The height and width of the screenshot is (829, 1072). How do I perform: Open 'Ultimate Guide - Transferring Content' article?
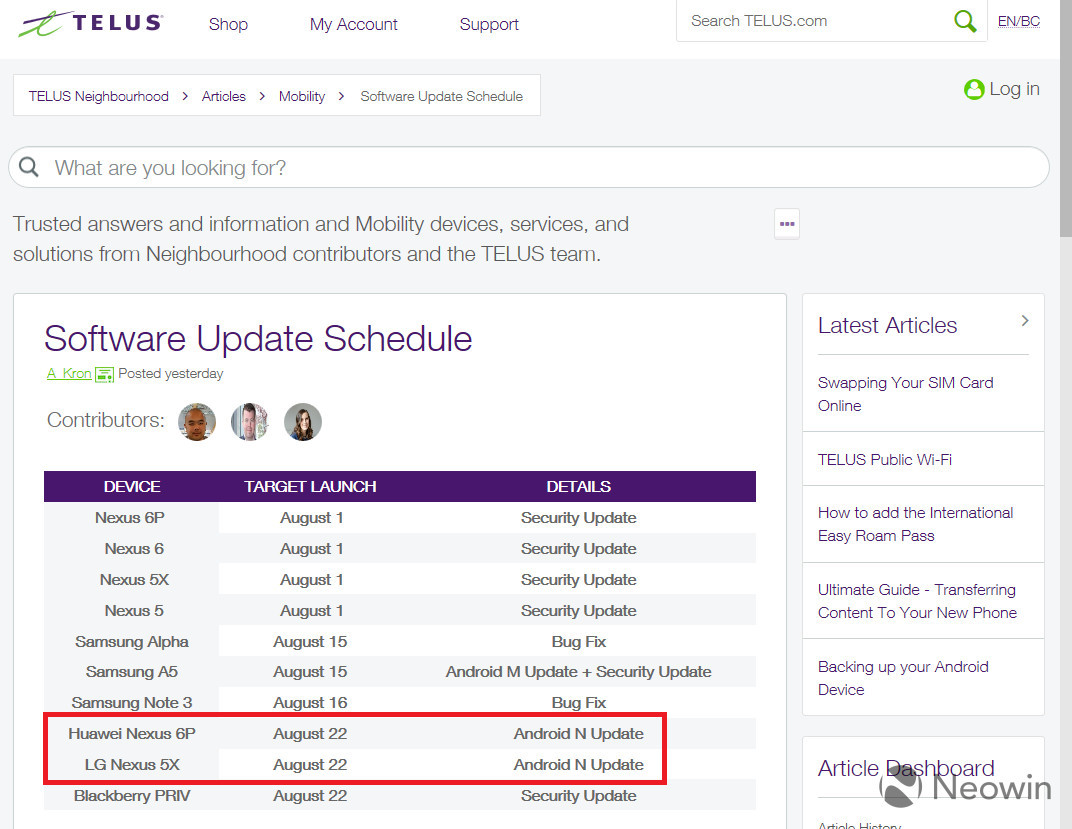917,601
